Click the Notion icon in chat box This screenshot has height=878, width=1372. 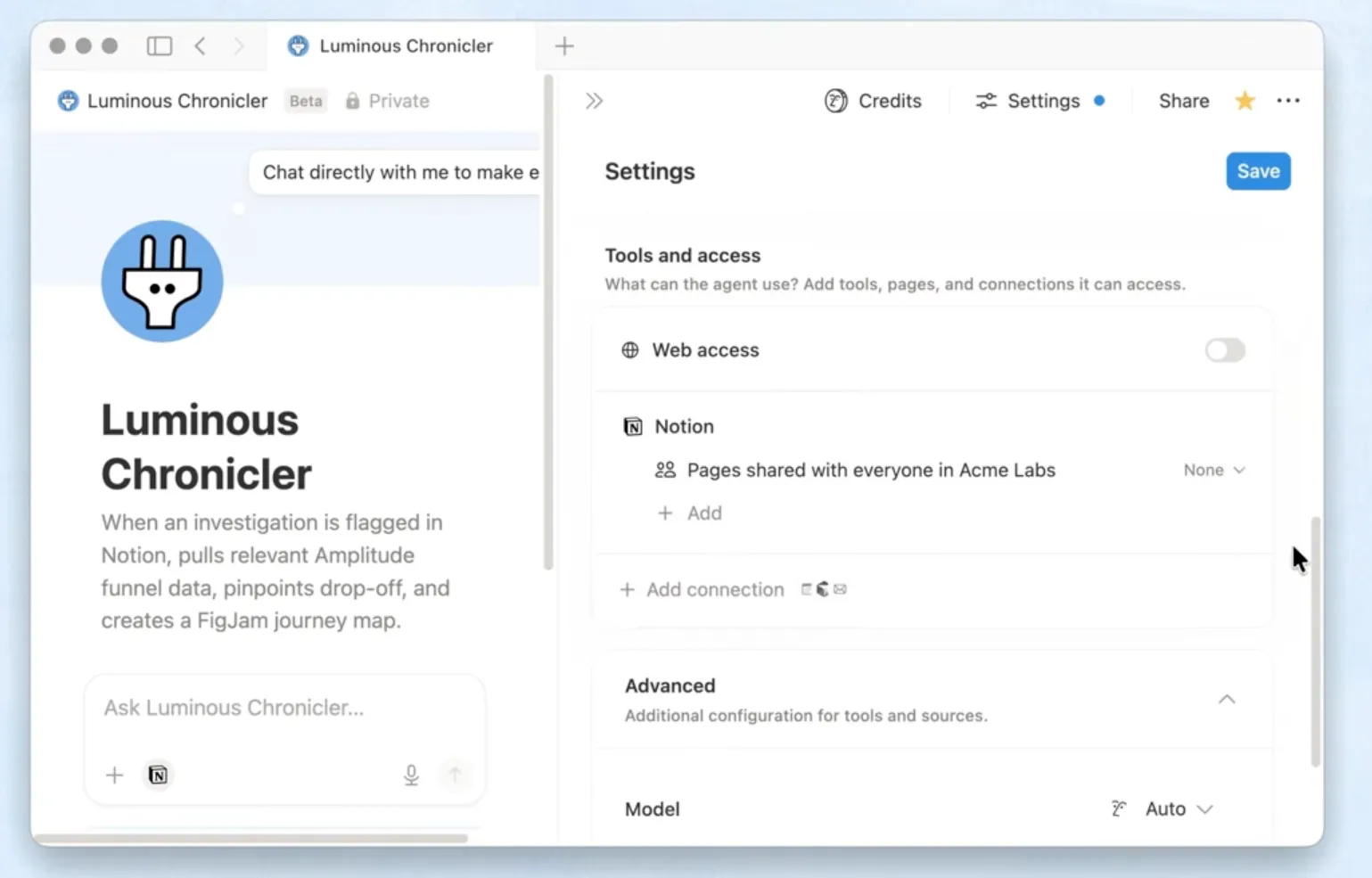coord(158,775)
